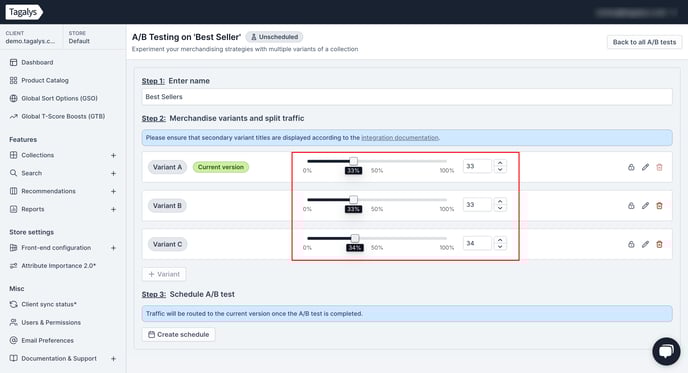688x373 pixels.
Task: Delete Variant A with trash icon
Action: 659,167
